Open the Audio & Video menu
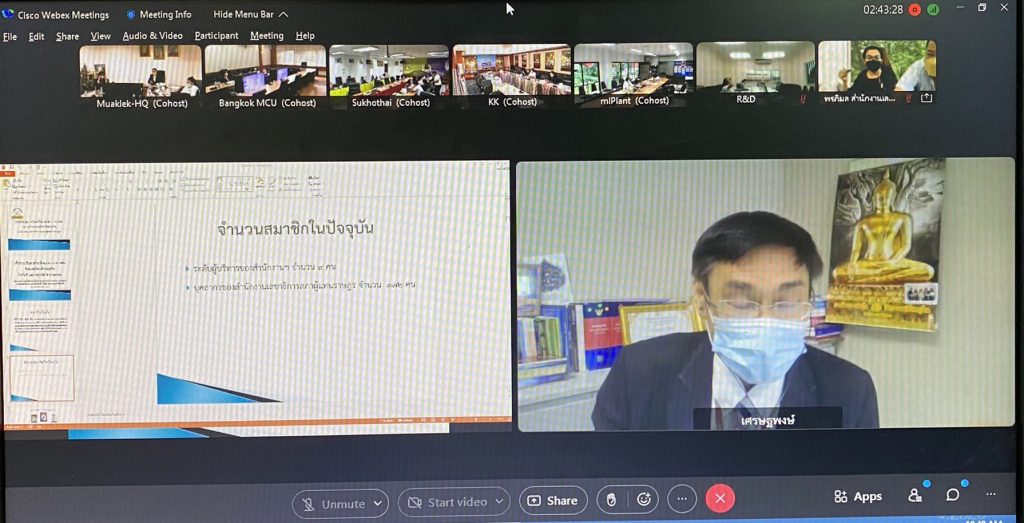The image size is (1024, 523). [x=152, y=36]
